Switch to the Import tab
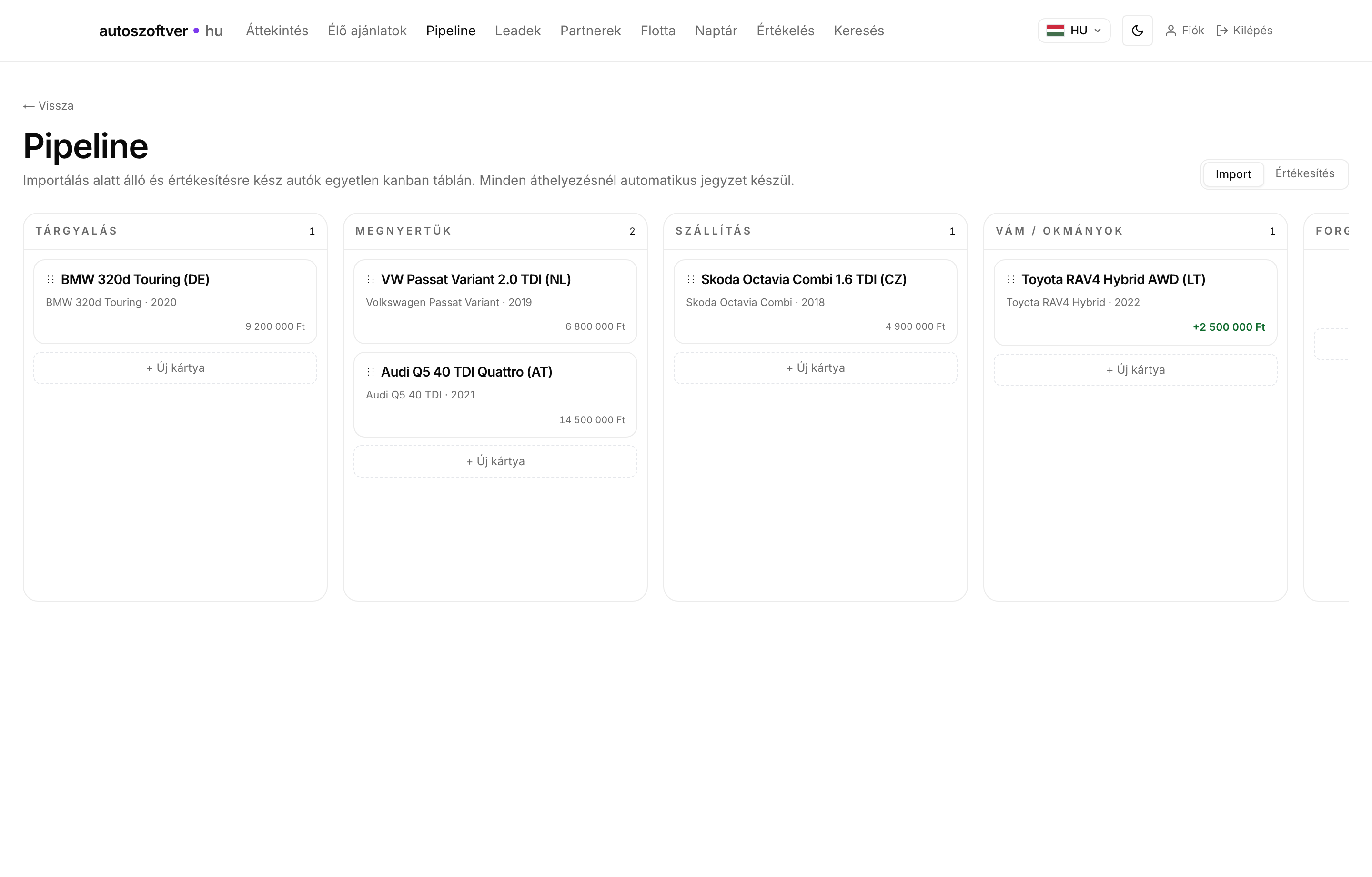Screen dimensions: 1372x877 pyautogui.click(x=1233, y=174)
